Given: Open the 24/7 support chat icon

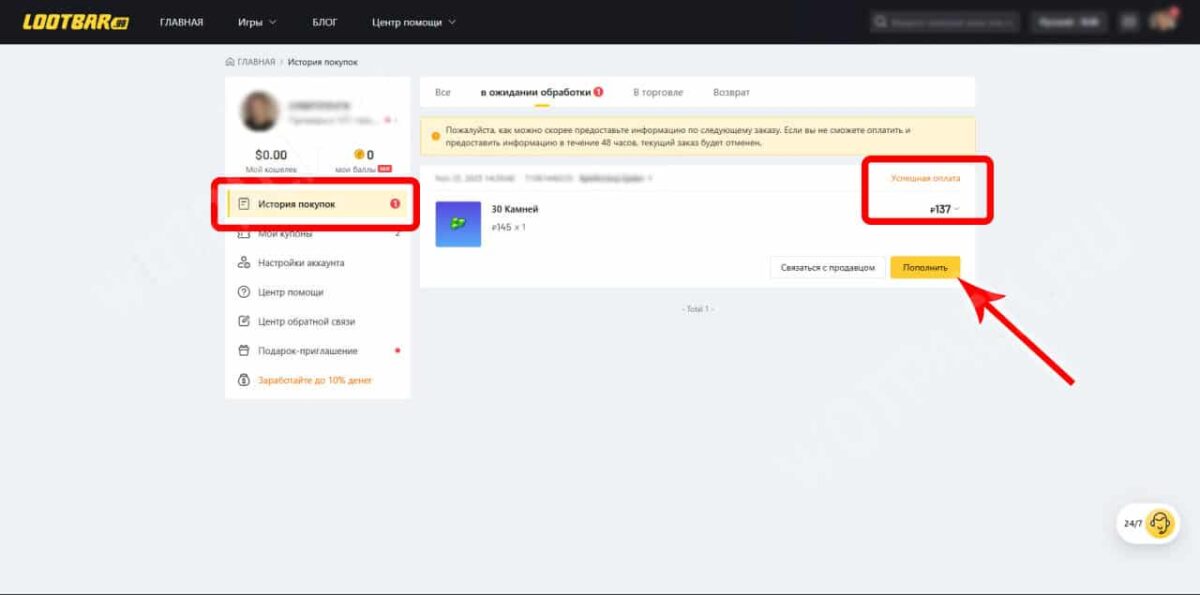Looking at the screenshot, I should (1159, 523).
